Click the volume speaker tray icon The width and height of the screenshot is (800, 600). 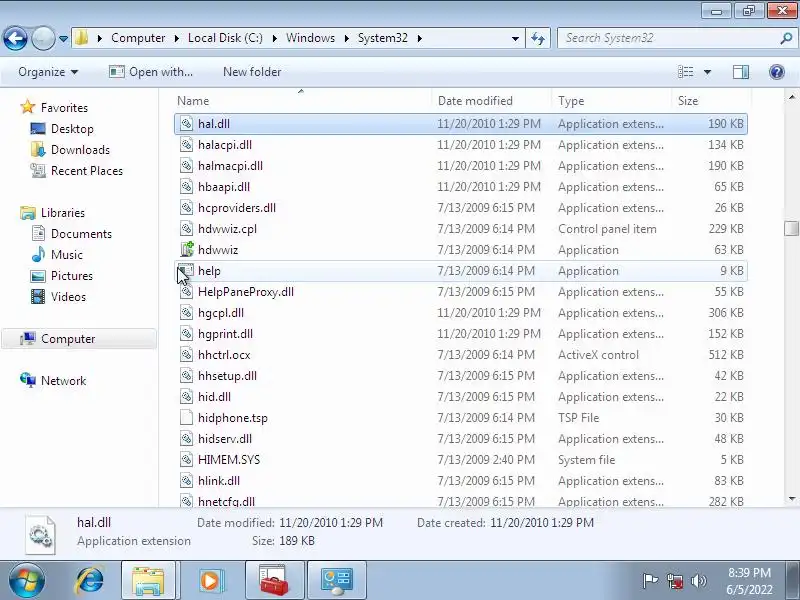698,581
